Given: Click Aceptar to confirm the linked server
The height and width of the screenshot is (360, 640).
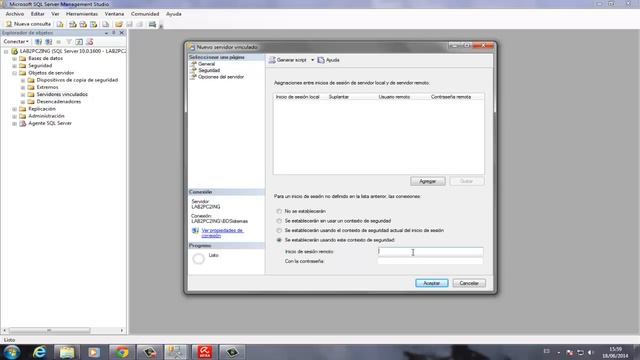Looking at the screenshot, I should coord(432,283).
